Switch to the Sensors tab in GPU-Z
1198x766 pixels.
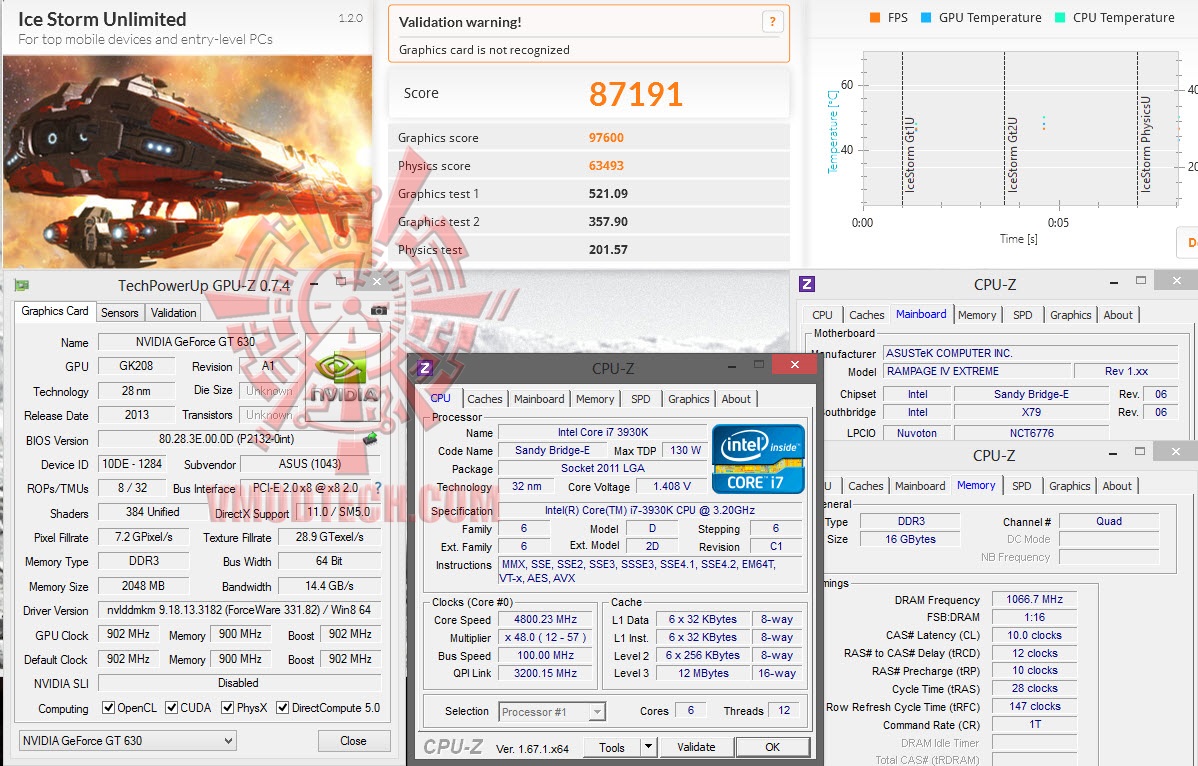point(120,312)
